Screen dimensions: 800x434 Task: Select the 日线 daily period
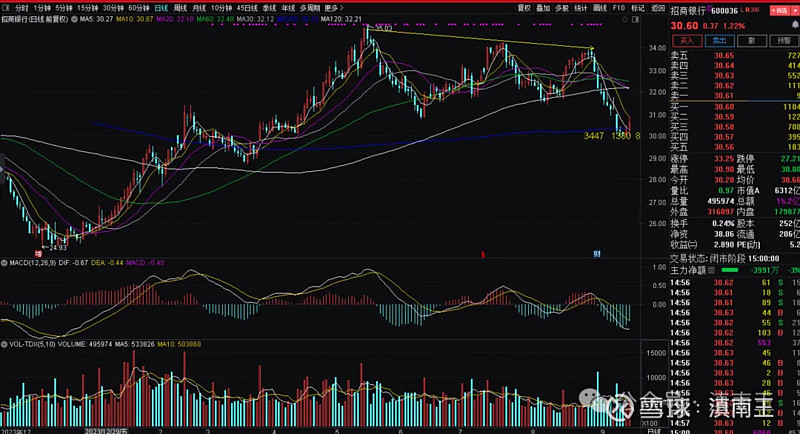tap(161, 8)
